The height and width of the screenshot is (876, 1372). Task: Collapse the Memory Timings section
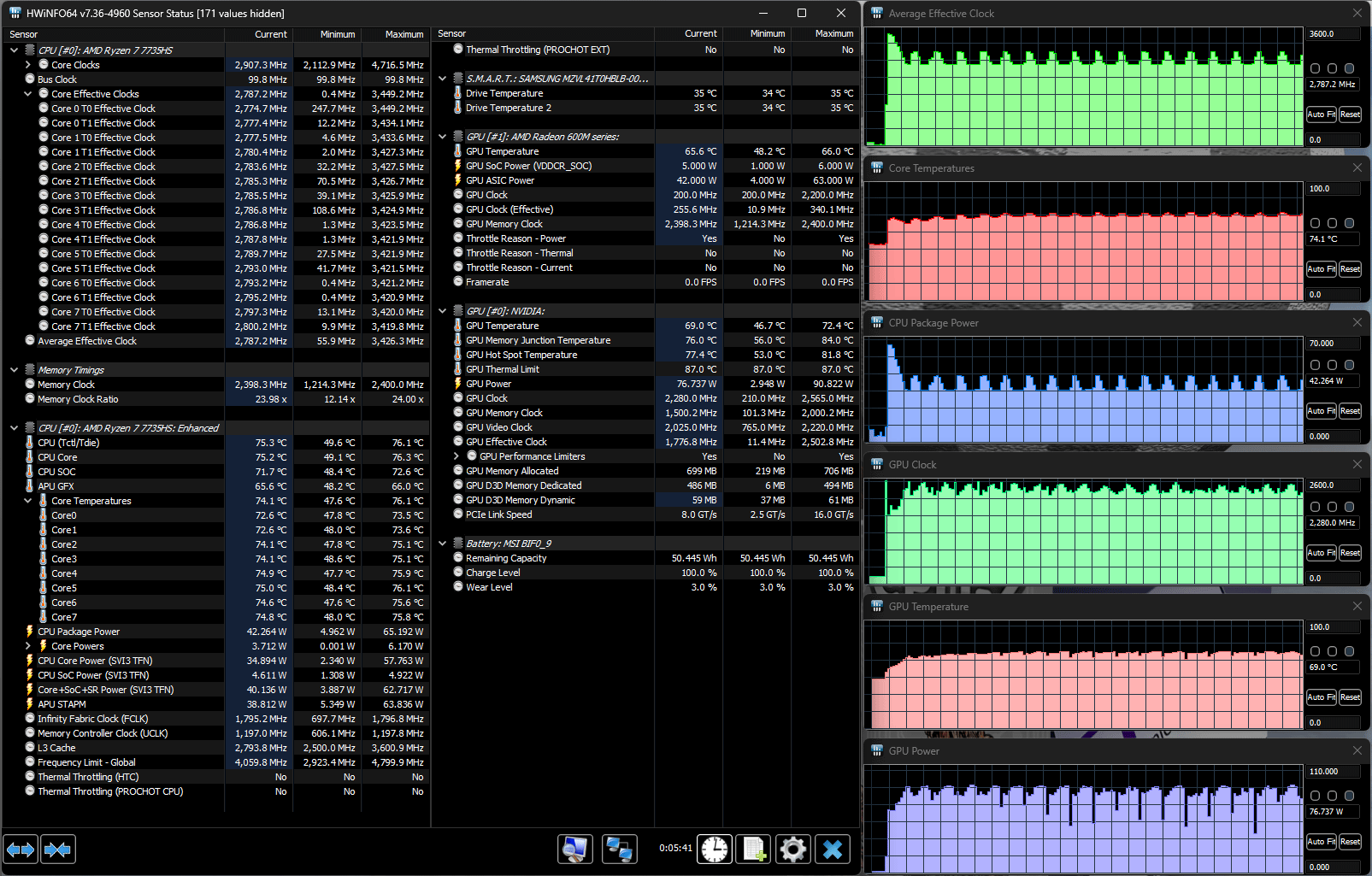[x=14, y=370]
